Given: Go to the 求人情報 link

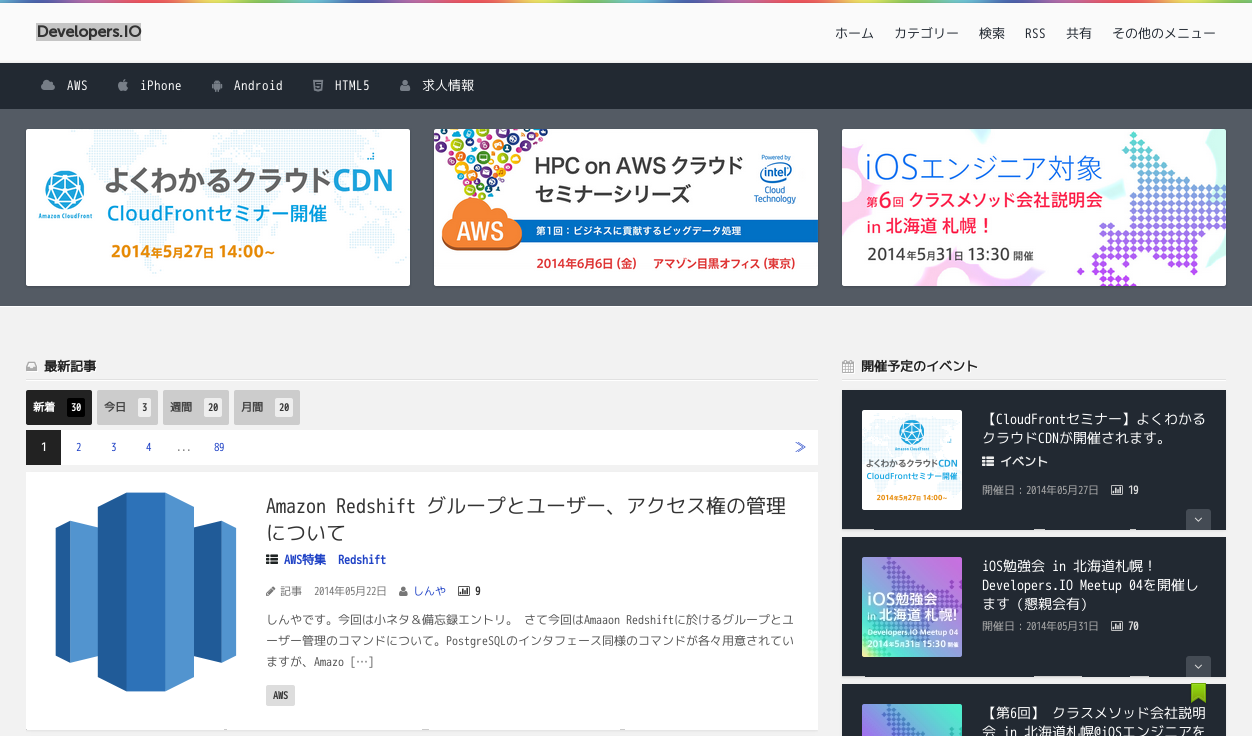Looking at the screenshot, I should [448, 86].
